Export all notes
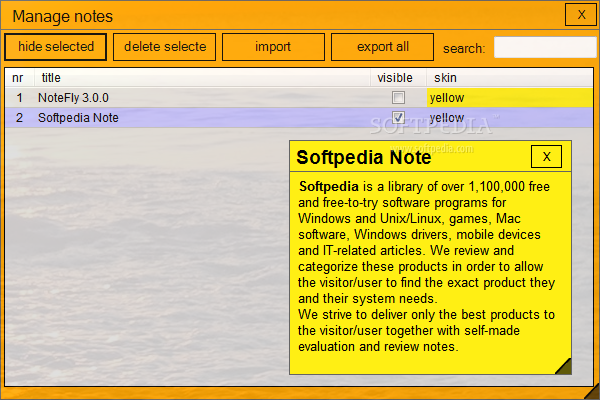Viewport: 600px width, 400px height. [382, 47]
